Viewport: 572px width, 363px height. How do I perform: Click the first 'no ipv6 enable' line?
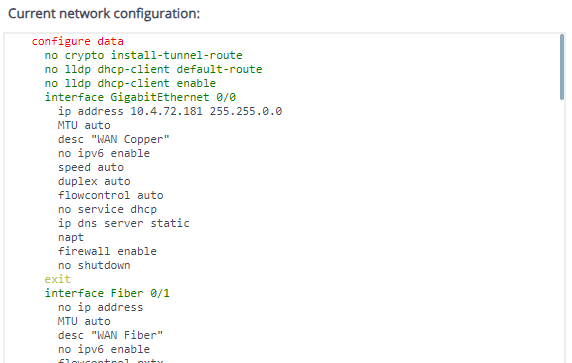[x=104, y=153]
